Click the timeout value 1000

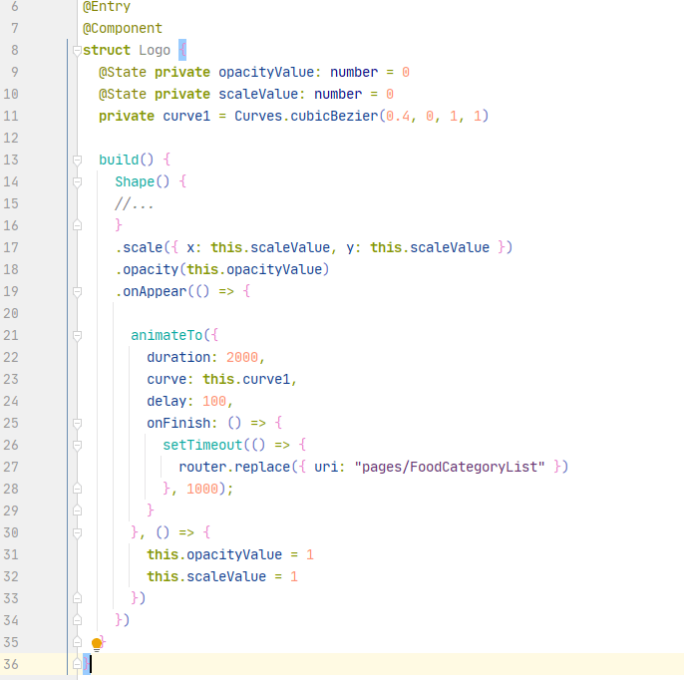pos(202,489)
